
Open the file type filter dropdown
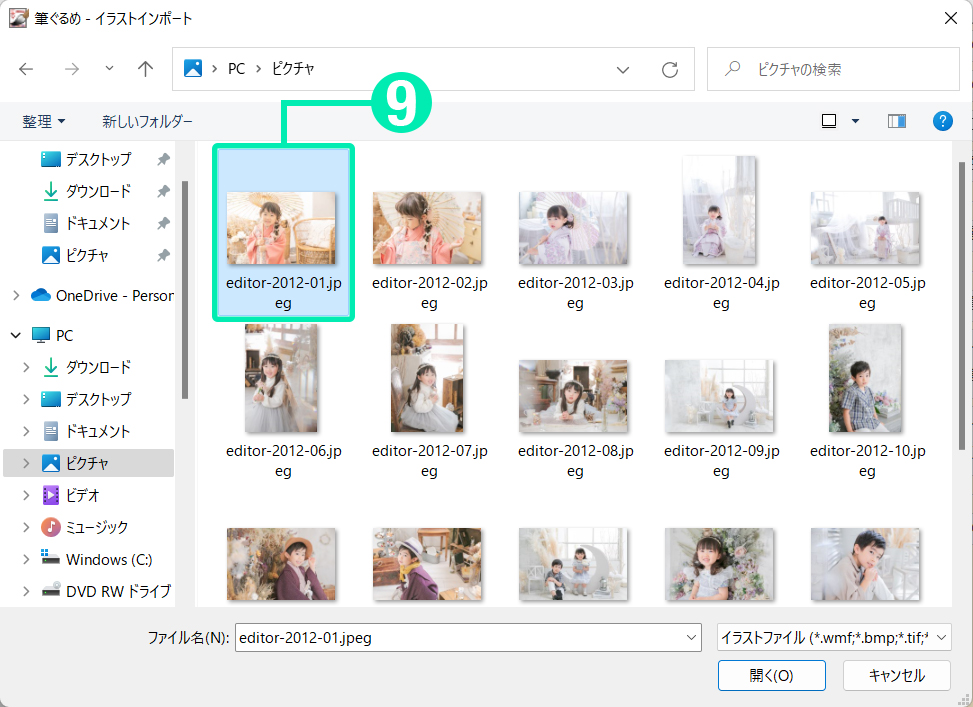tap(833, 637)
